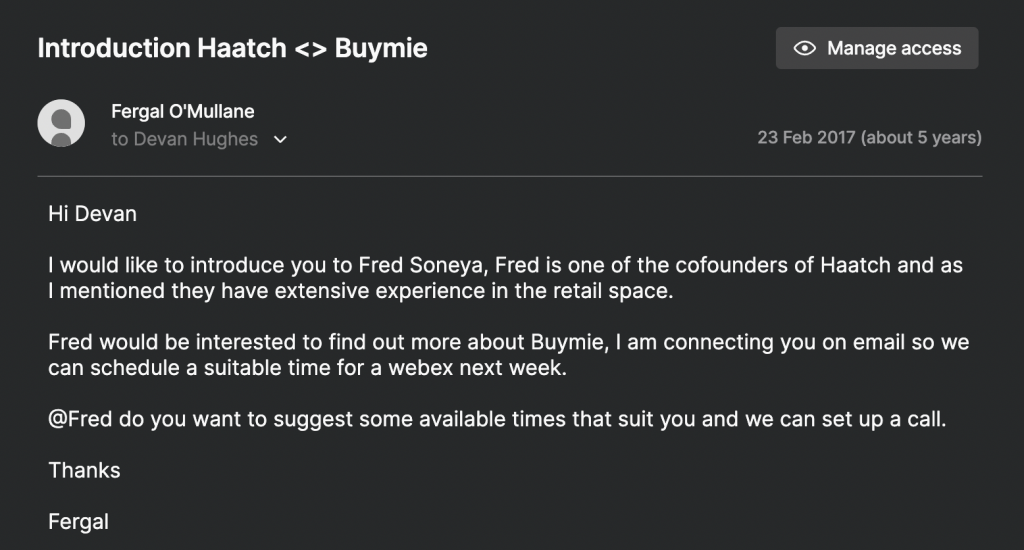The width and height of the screenshot is (1024, 550).
Task: Click the "to Devan Hughes" recipient text
Action: tap(184, 139)
